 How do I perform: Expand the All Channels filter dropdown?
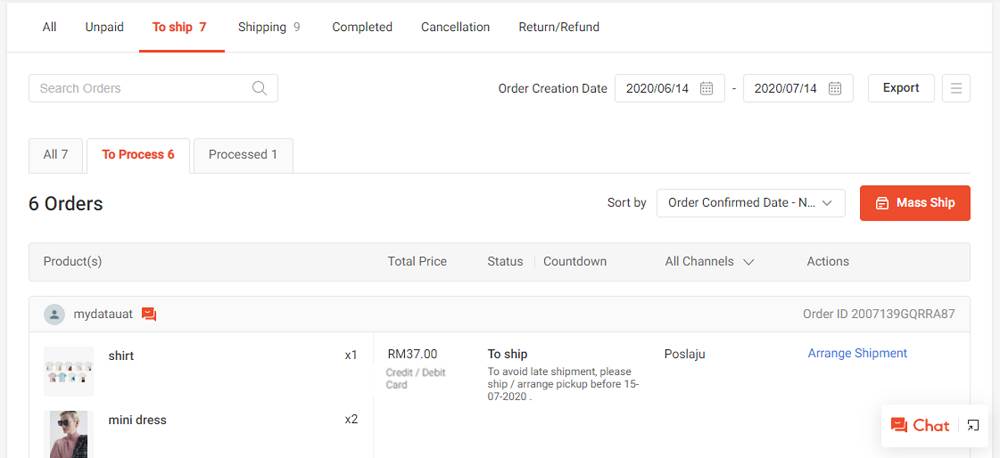click(709, 262)
